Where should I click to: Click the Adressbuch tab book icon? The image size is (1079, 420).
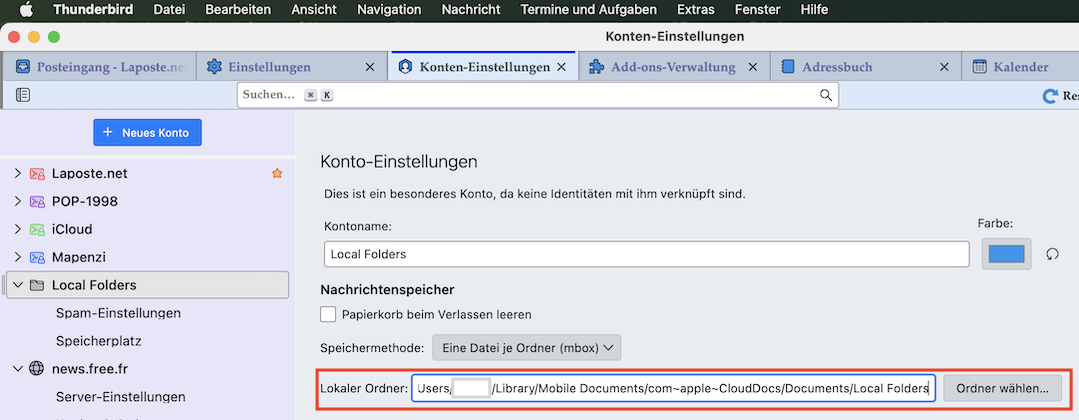[789, 67]
